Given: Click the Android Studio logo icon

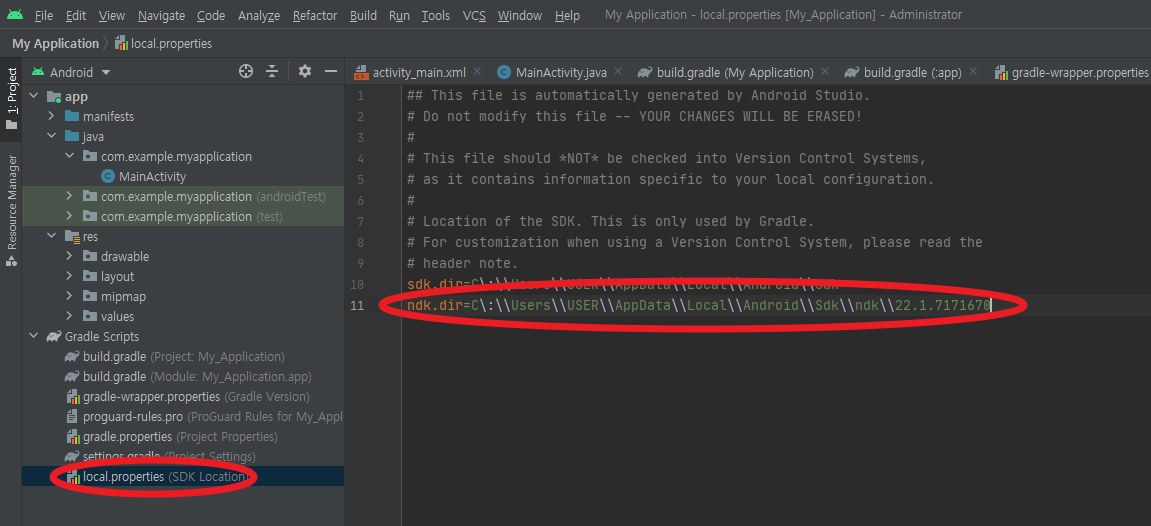Looking at the screenshot, I should pyautogui.click(x=15, y=14).
